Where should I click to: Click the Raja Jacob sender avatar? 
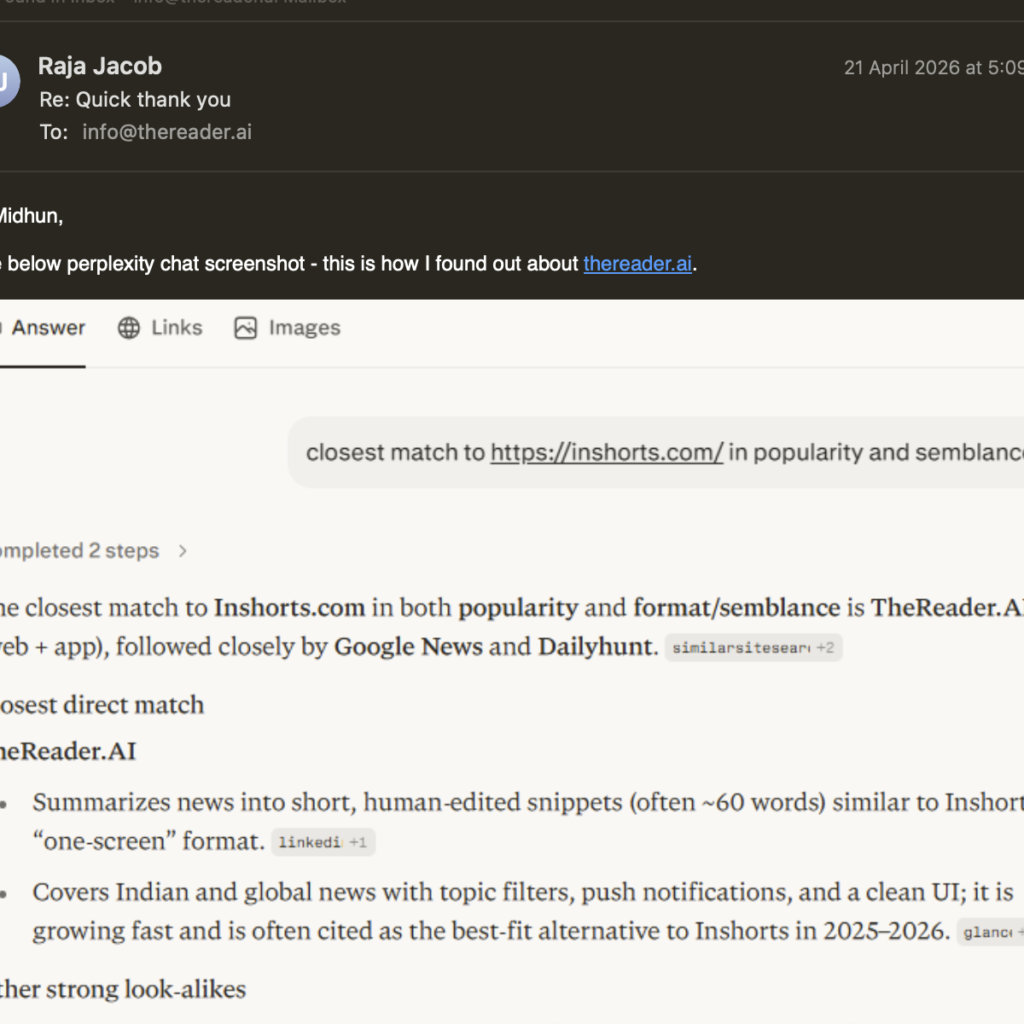pyautogui.click(x=5, y=83)
